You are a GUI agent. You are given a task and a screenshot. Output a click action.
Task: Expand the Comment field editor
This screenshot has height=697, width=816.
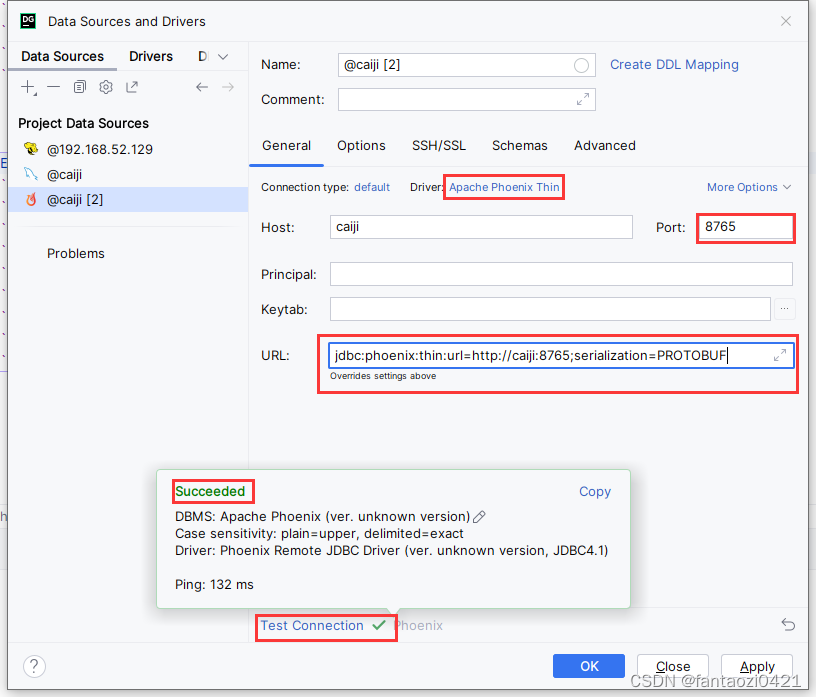(x=583, y=99)
